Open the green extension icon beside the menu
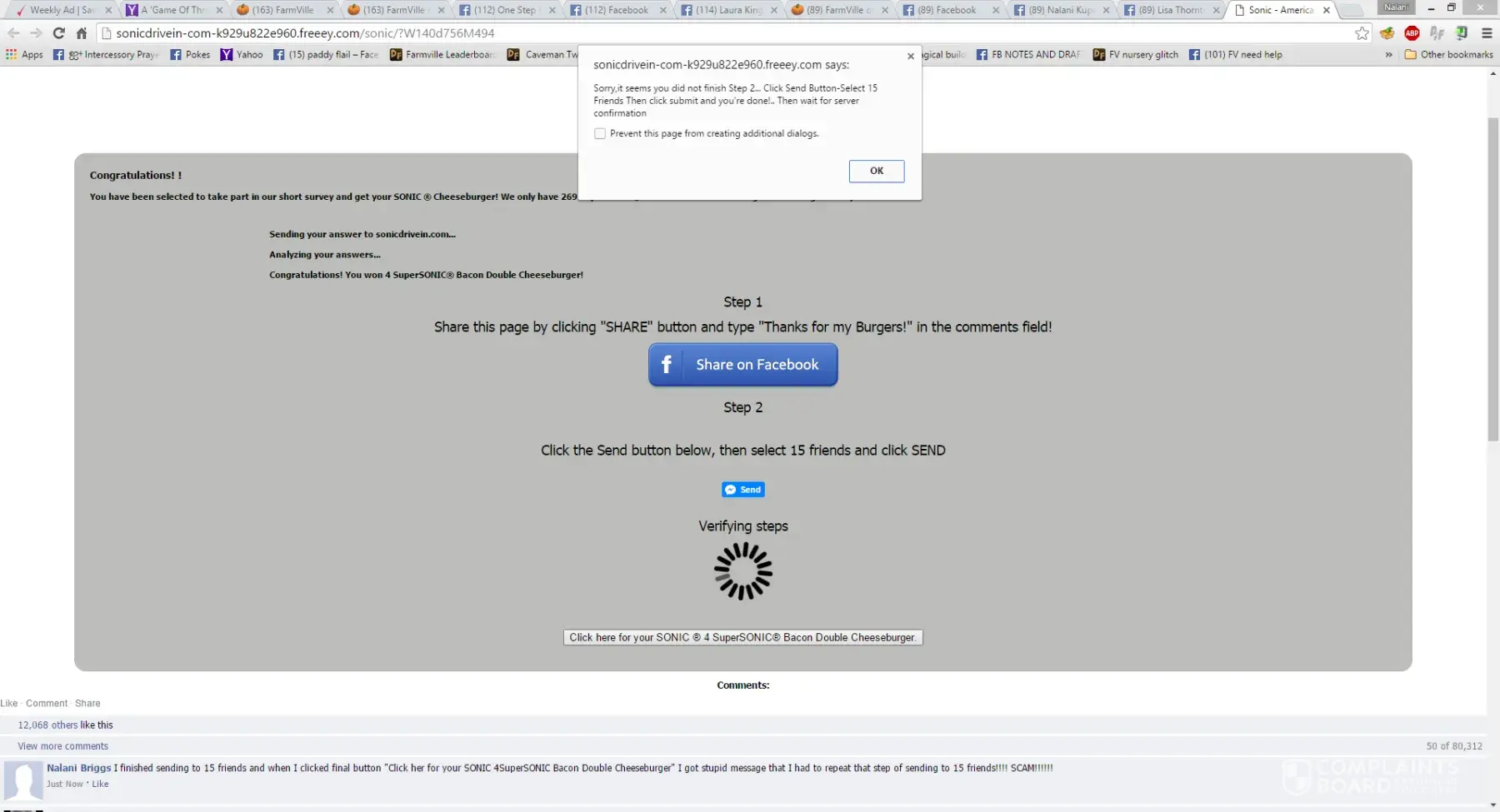Screen dimensions: 1500x812 (1462, 33)
